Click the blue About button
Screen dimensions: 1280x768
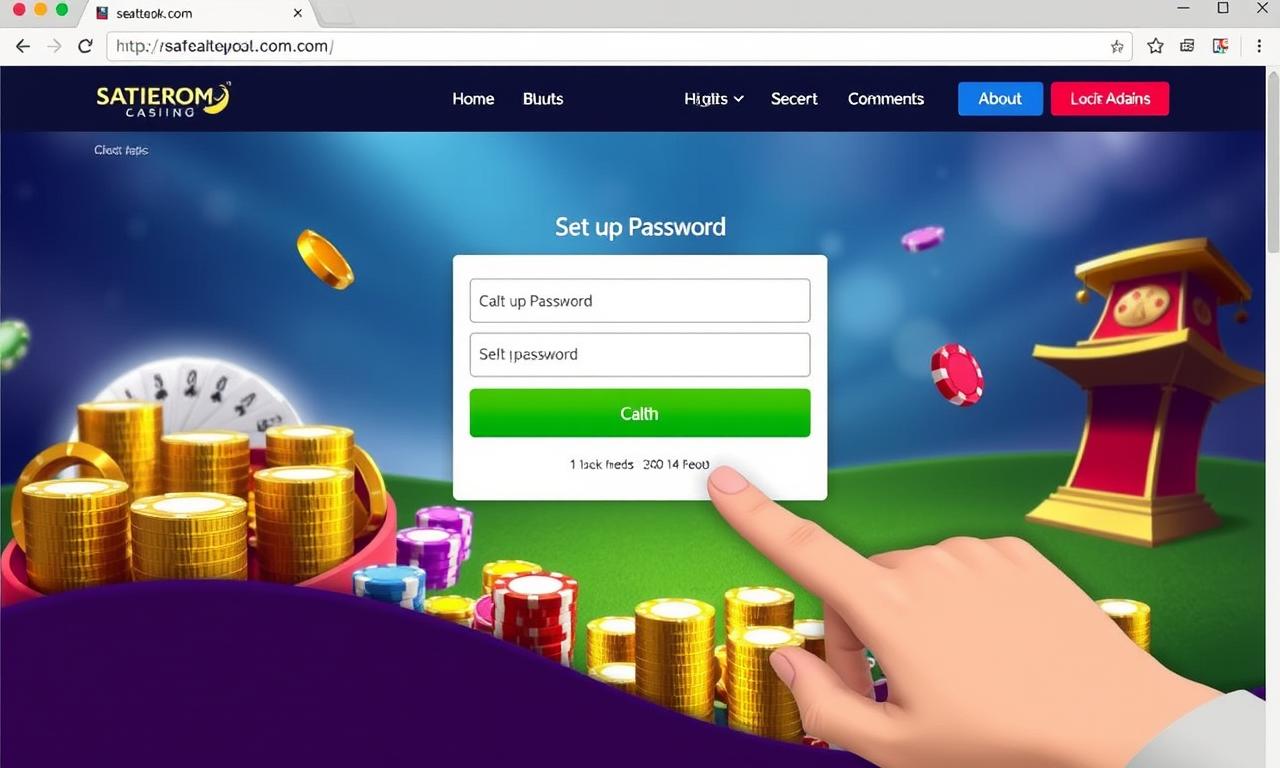pyautogui.click(x=1000, y=99)
